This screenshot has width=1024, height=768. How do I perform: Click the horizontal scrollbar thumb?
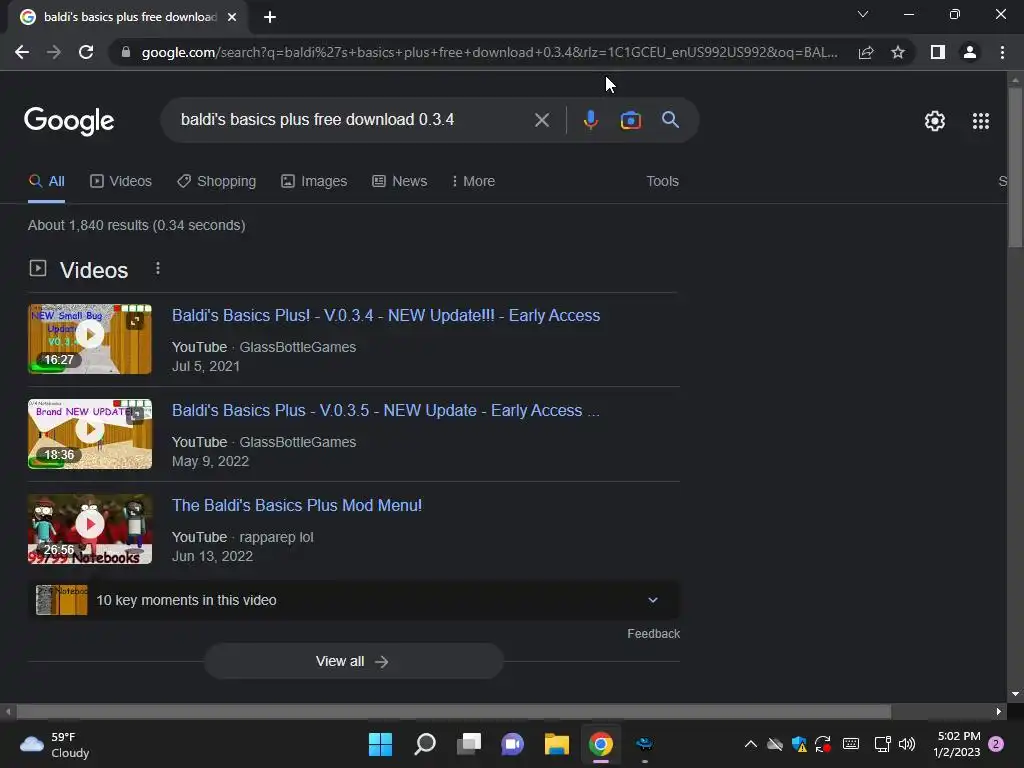coord(453,712)
